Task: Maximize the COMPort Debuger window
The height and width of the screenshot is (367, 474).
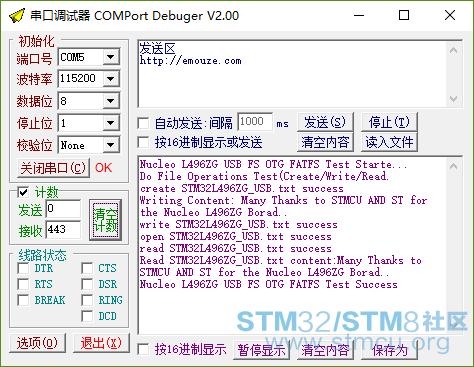Action: 404,15
